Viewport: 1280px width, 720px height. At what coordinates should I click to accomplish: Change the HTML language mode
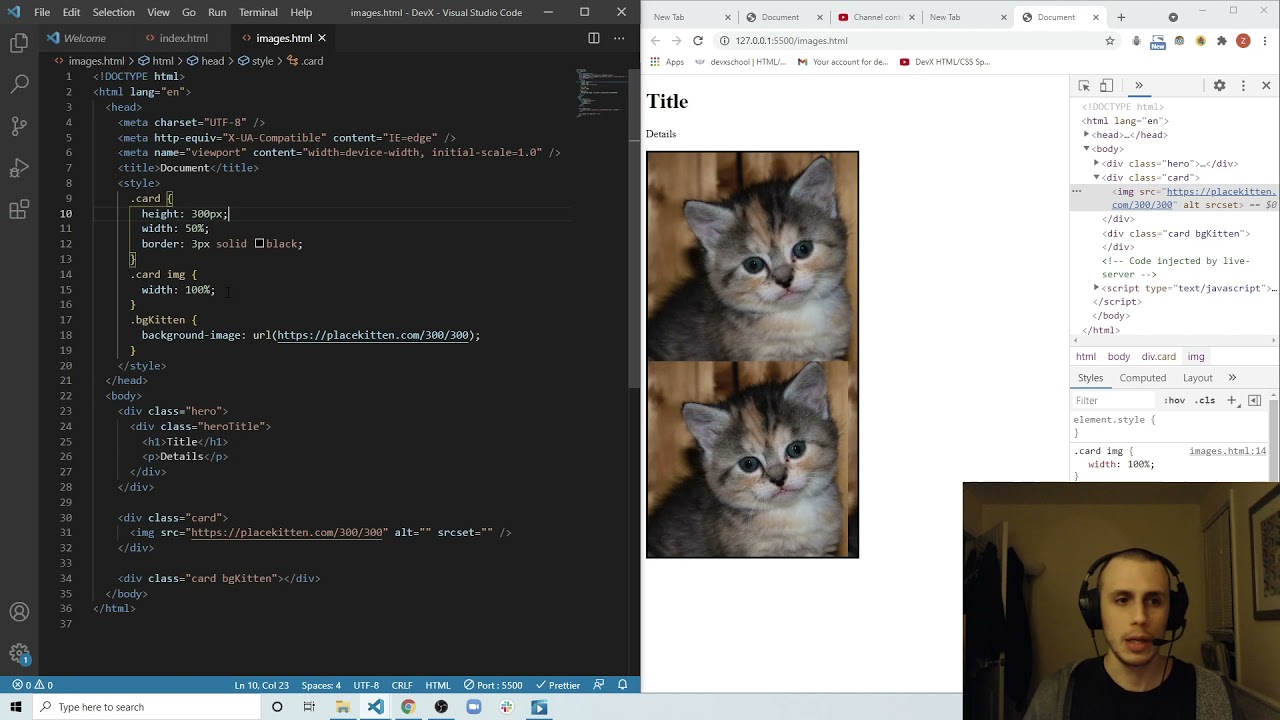[438, 685]
